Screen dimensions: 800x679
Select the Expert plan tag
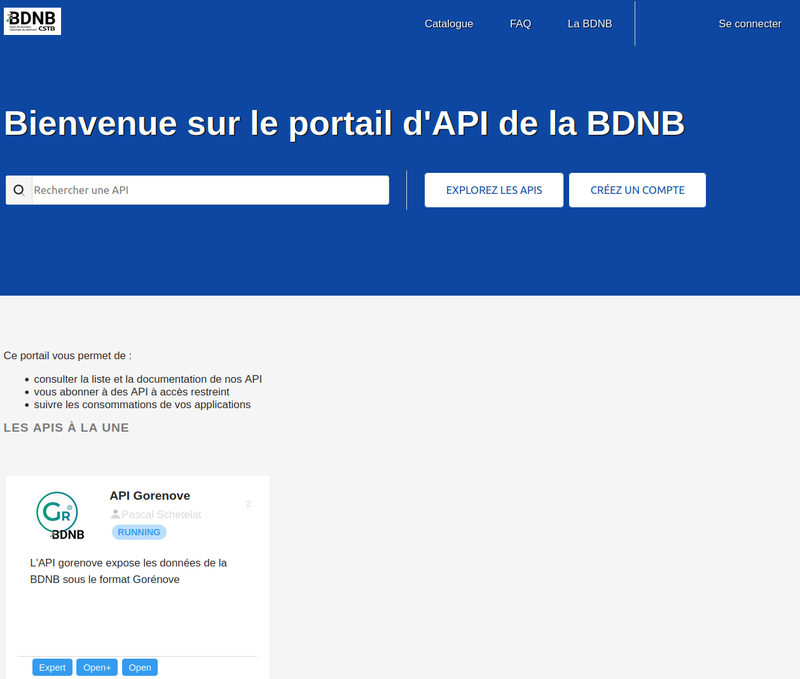click(52, 667)
